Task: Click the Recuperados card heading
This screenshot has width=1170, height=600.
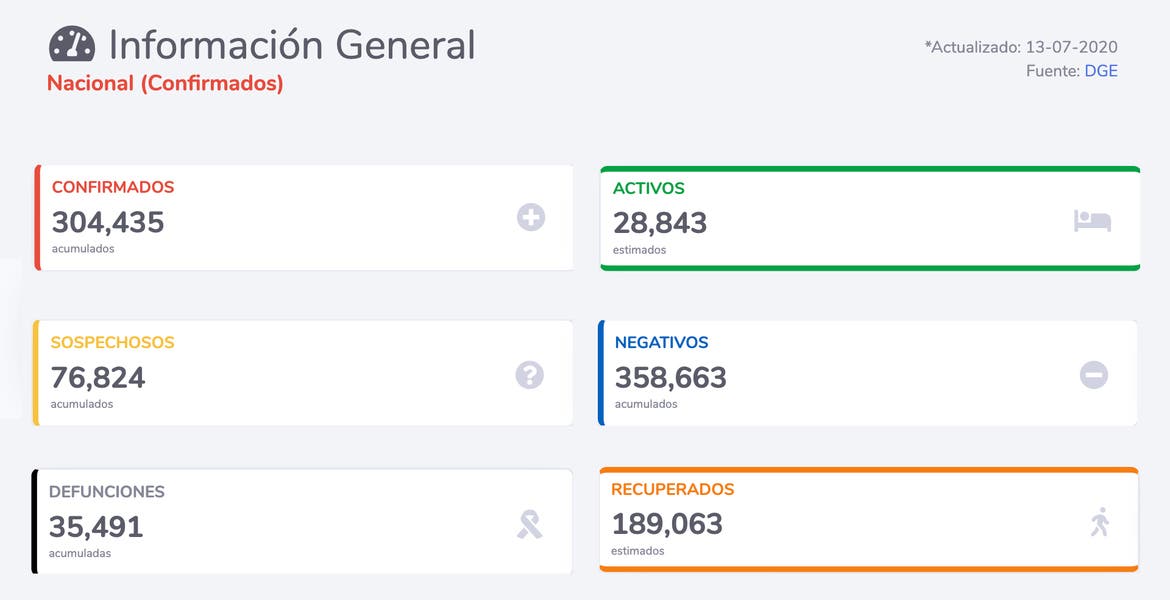Action: (x=673, y=489)
